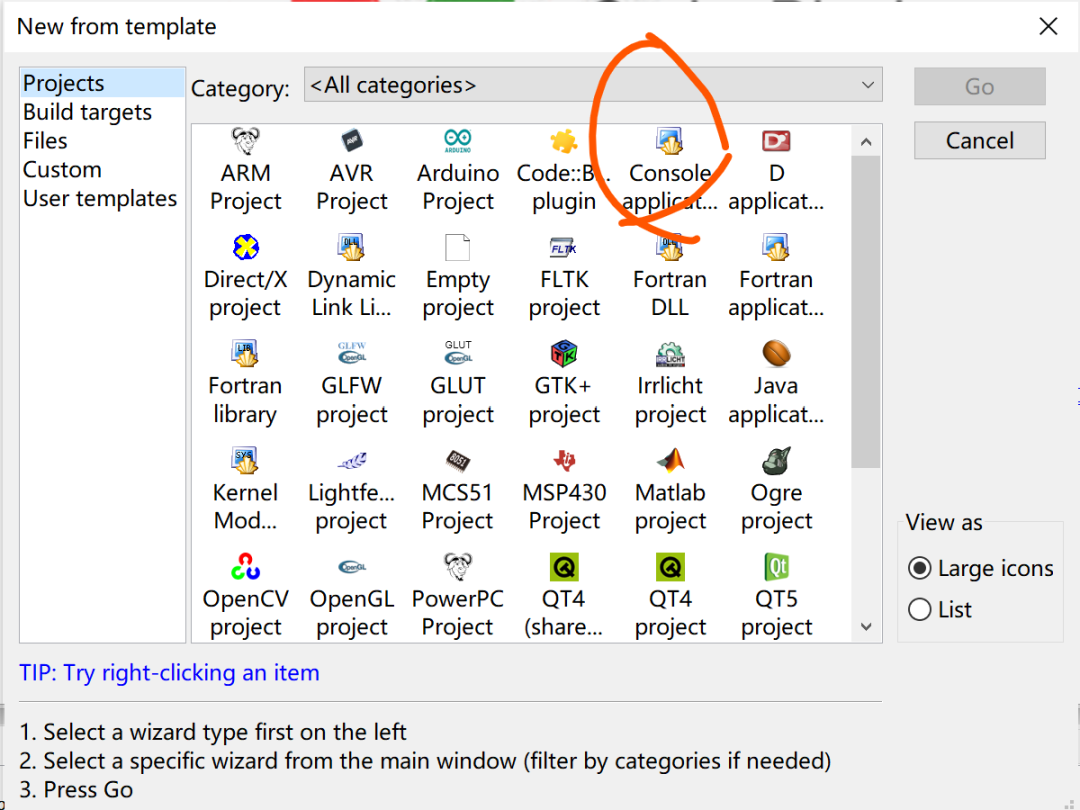Click the scroll up arrow in template list
The height and width of the screenshot is (810, 1080).
click(x=866, y=142)
